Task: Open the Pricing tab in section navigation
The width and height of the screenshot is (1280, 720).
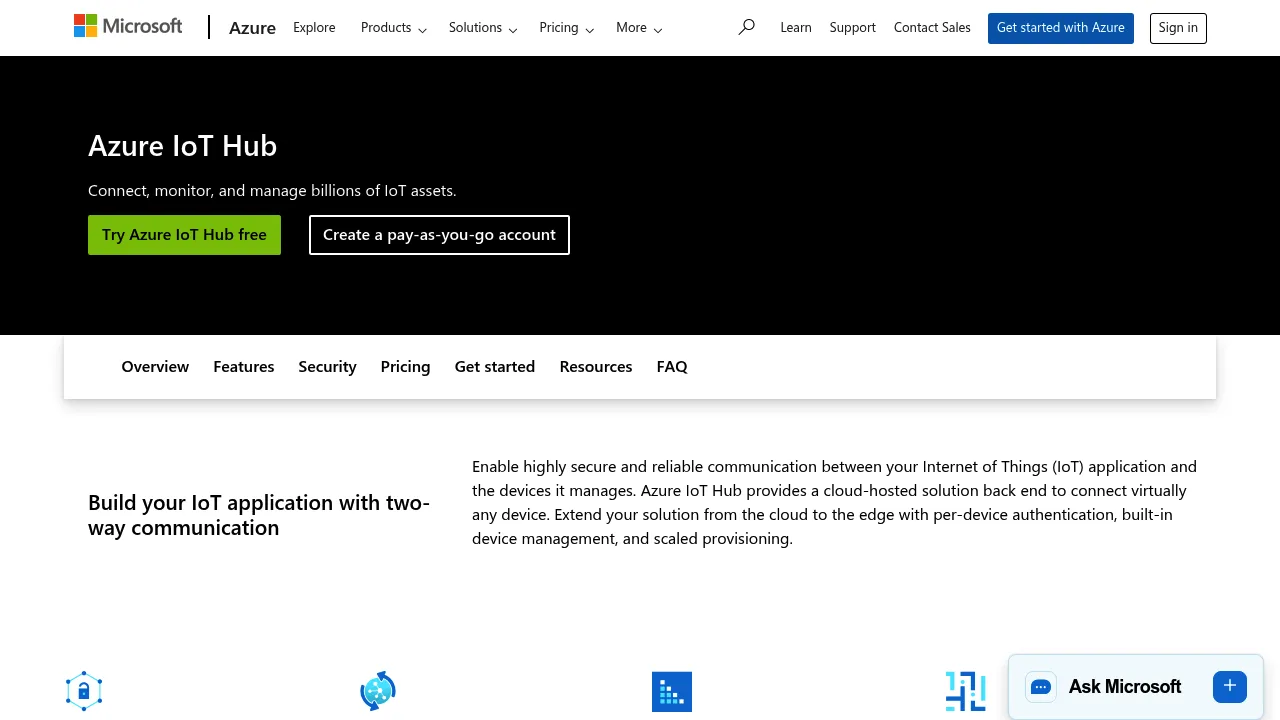Action: coord(405,367)
